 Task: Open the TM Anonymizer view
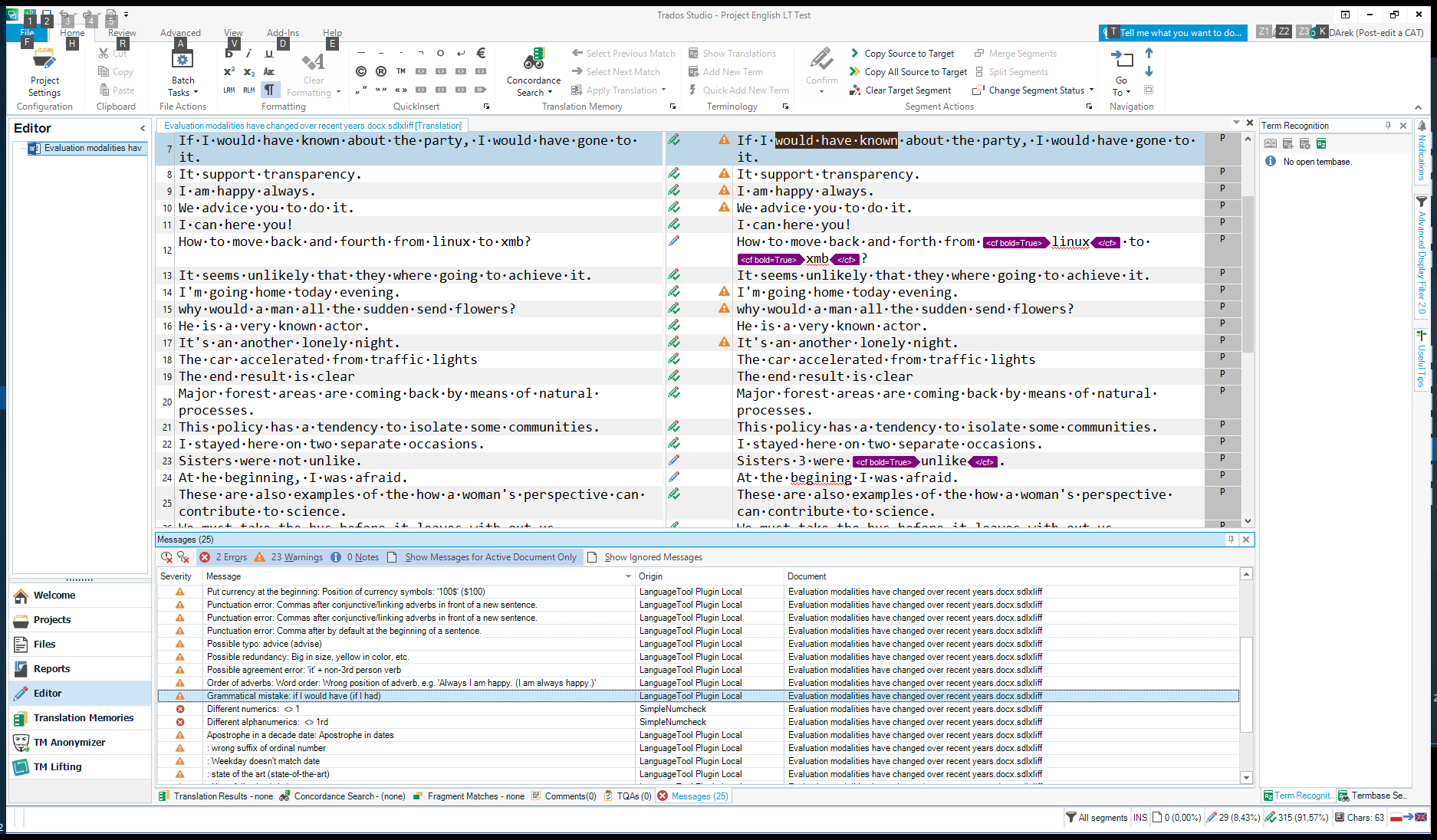tap(69, 742)
